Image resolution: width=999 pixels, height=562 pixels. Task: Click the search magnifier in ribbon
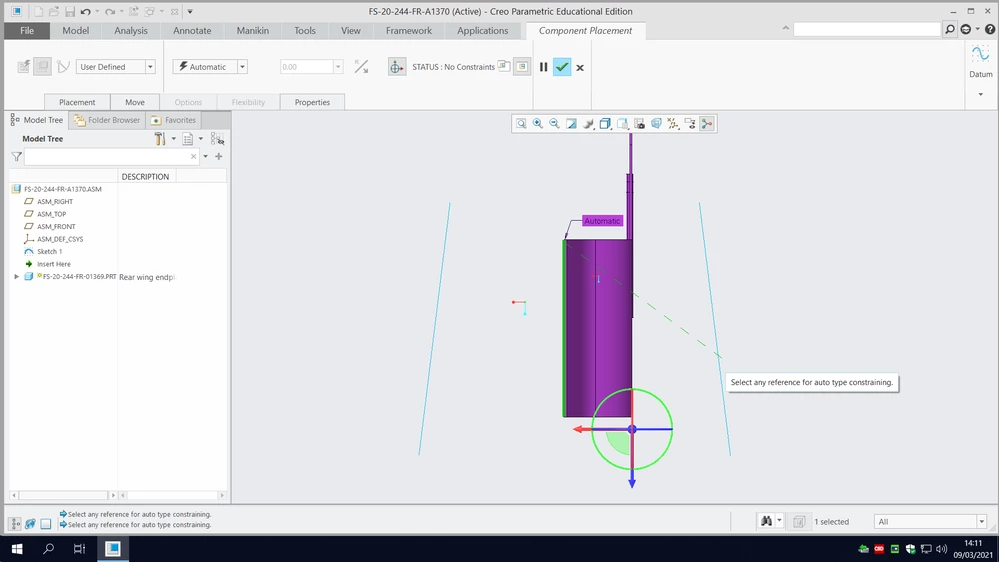950,29
